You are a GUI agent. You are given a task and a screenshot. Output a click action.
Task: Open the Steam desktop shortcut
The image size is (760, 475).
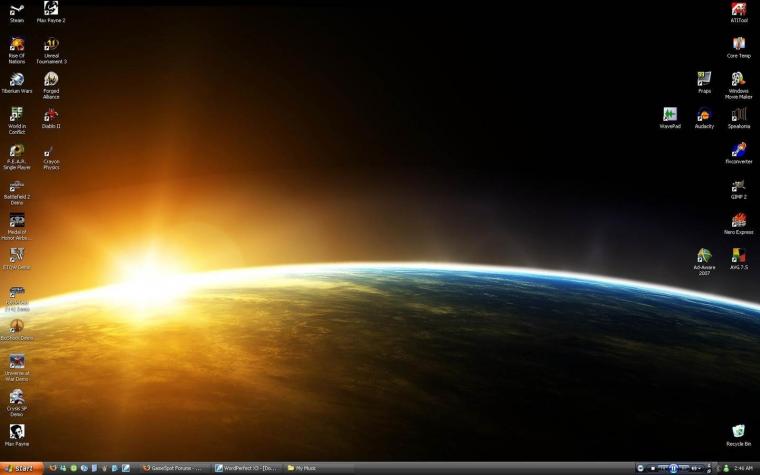(x=16, y=13)
